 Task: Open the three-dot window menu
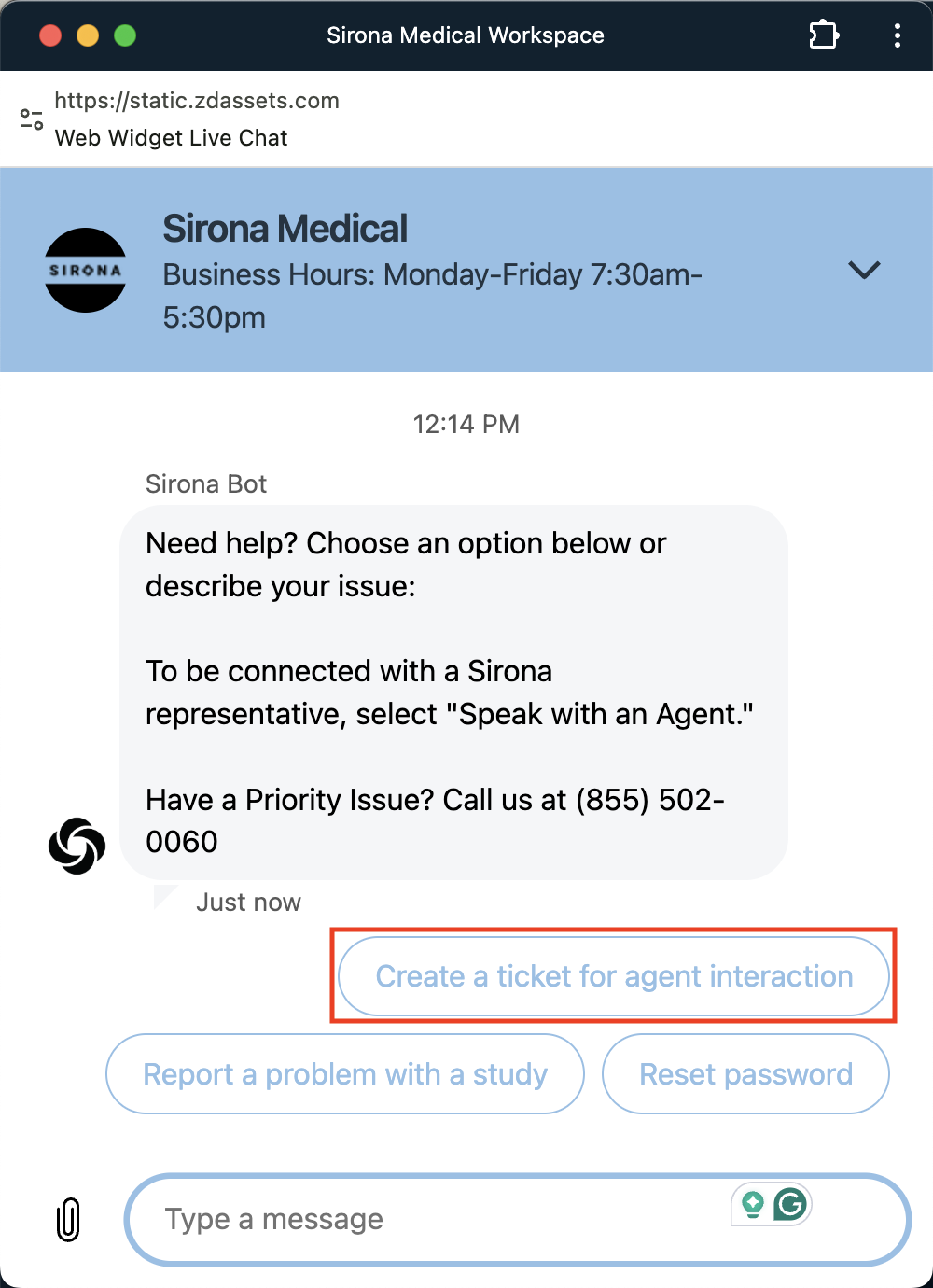click(x=897, y=35)
